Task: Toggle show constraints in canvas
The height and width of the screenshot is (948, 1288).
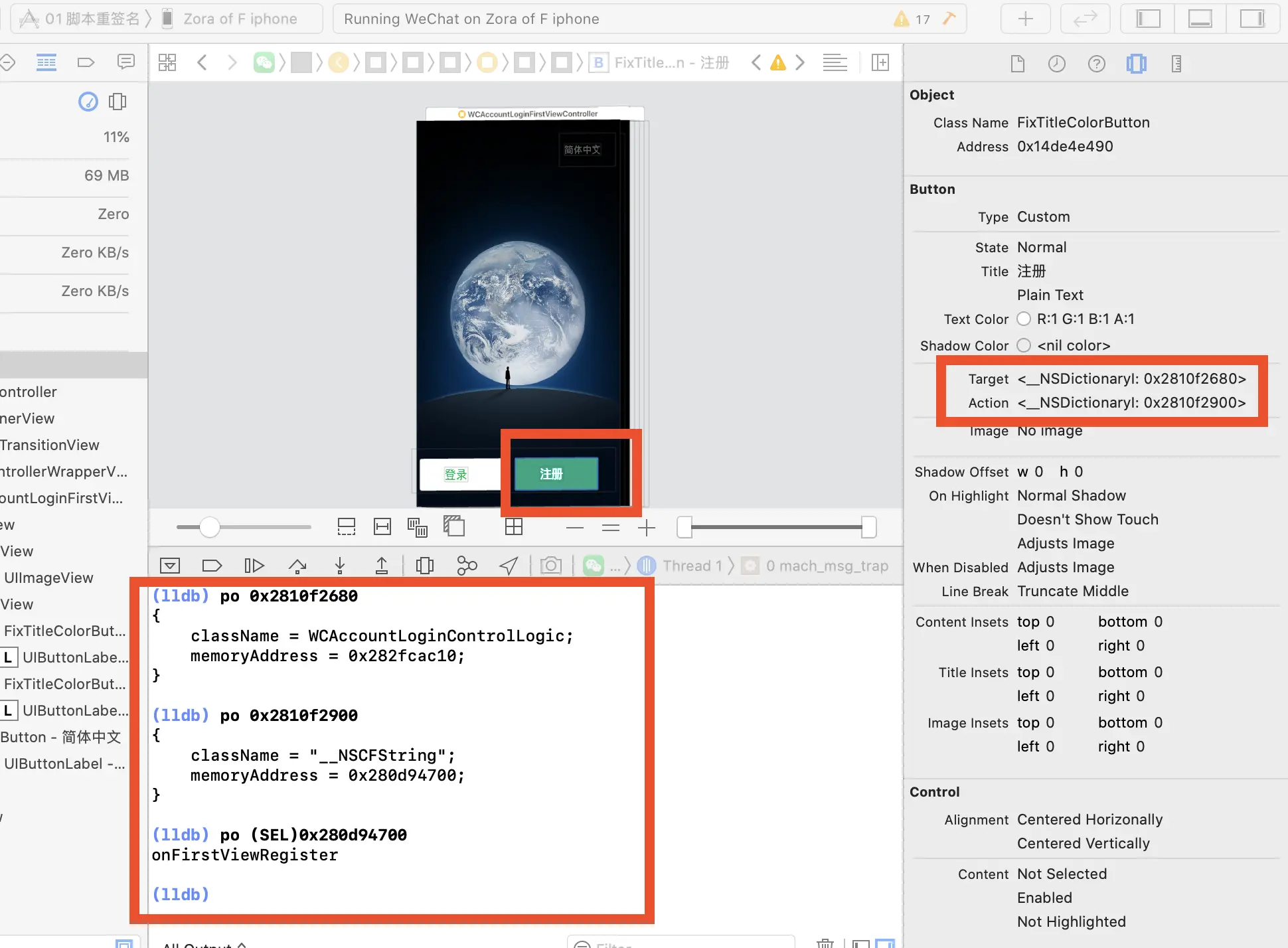Action: pyautogui.click(x=382, y=527)
